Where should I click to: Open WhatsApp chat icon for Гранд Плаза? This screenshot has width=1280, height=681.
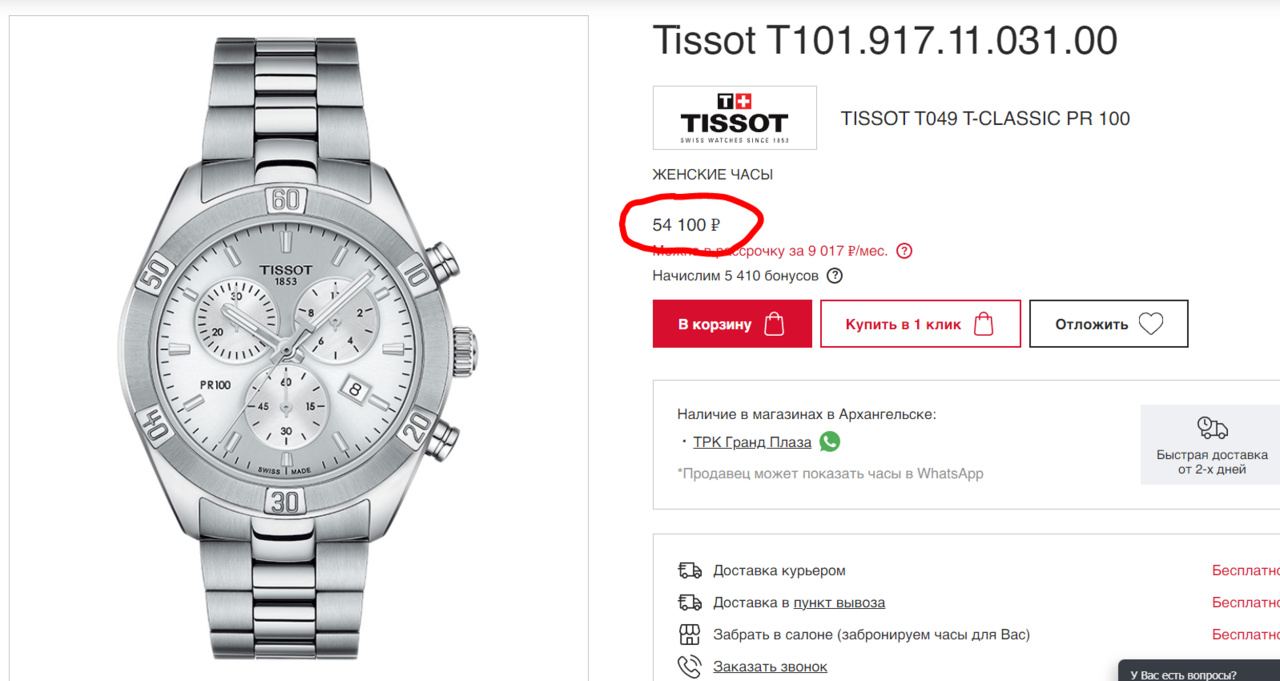830,441
